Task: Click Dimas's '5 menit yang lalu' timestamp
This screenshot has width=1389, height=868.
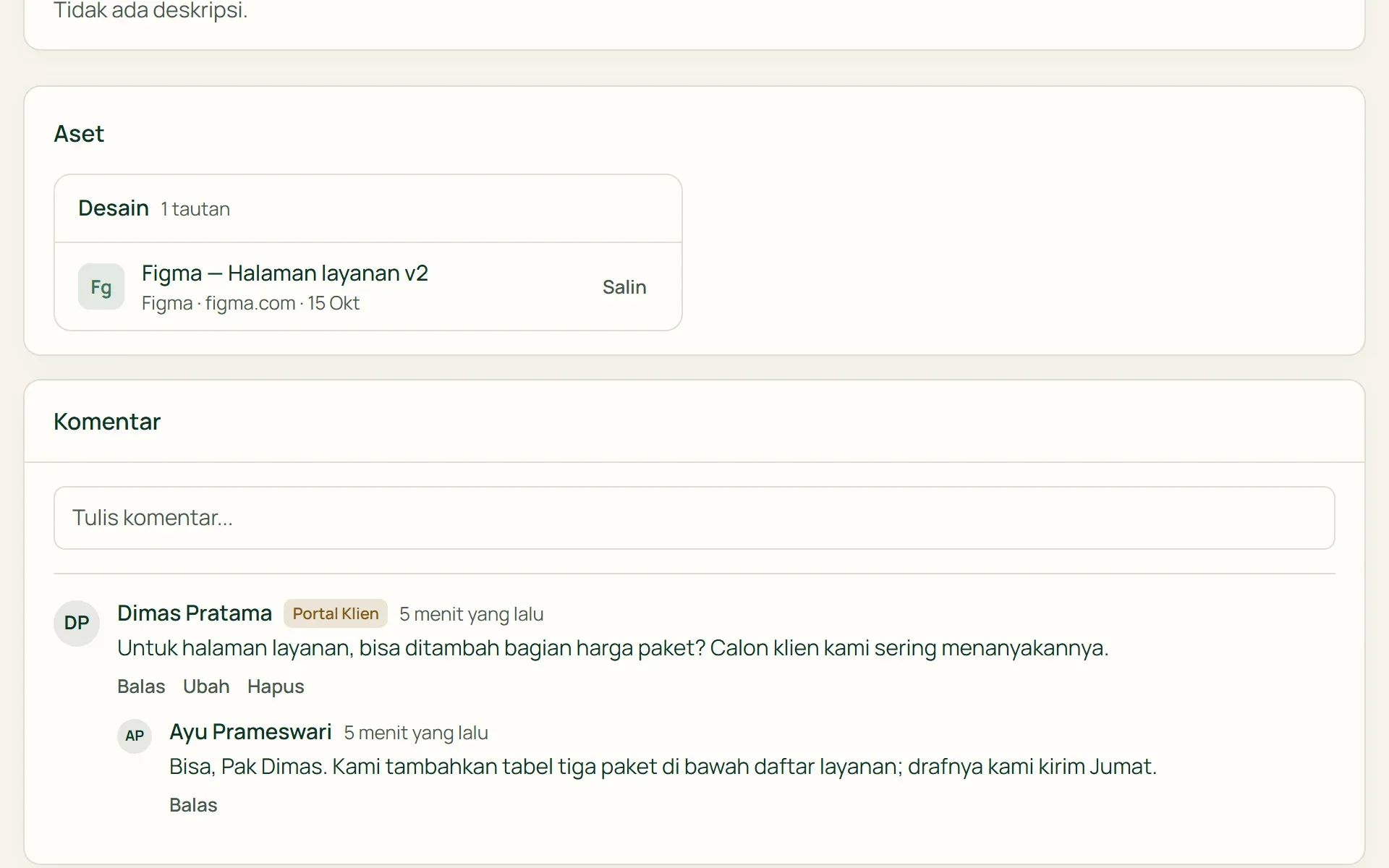Action: click(x=472, y=614)
